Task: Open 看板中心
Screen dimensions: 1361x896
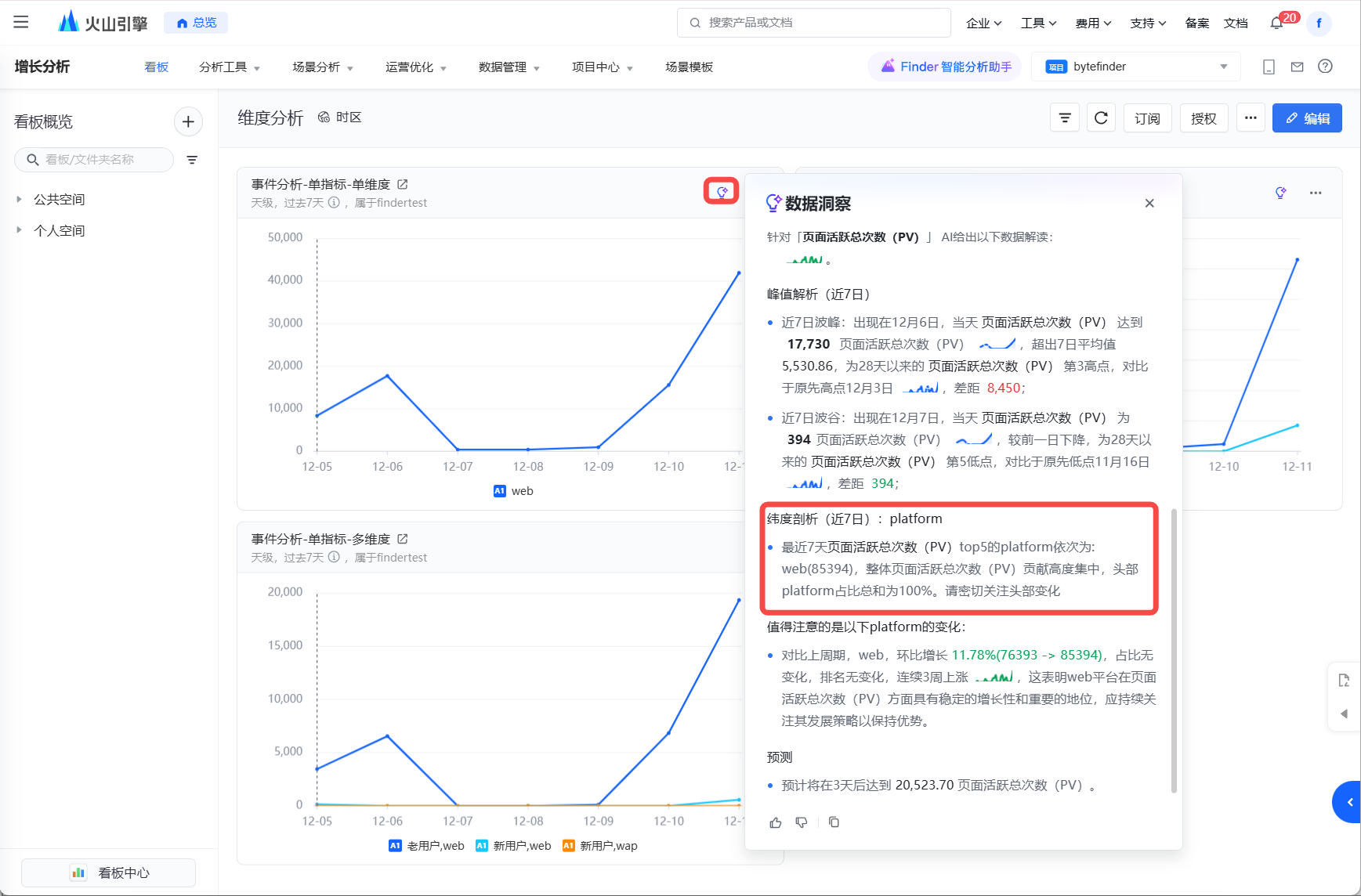Action: 109,873
